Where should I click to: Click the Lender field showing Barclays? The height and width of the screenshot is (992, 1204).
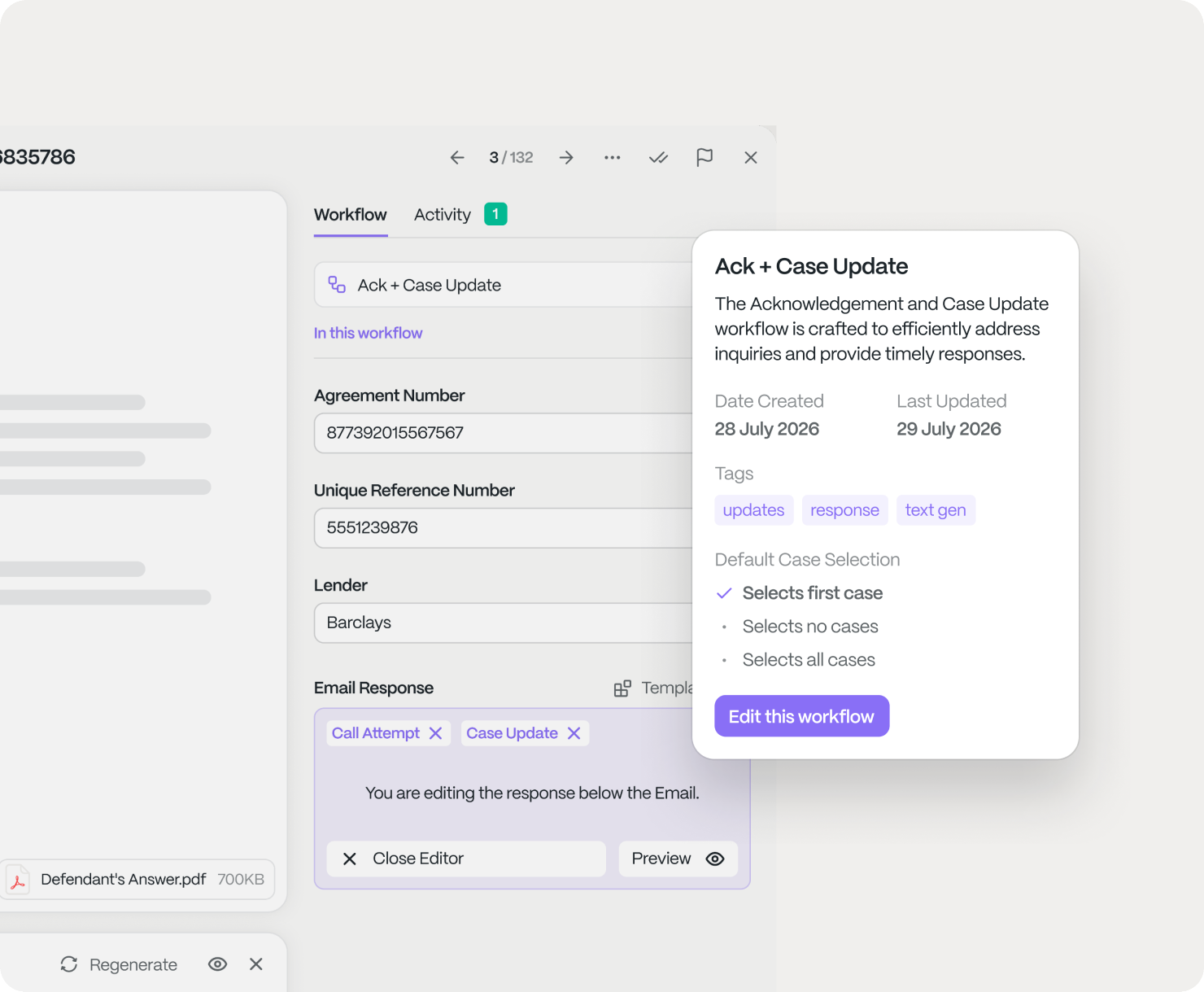pyautogui.click(x=504, y=623)
